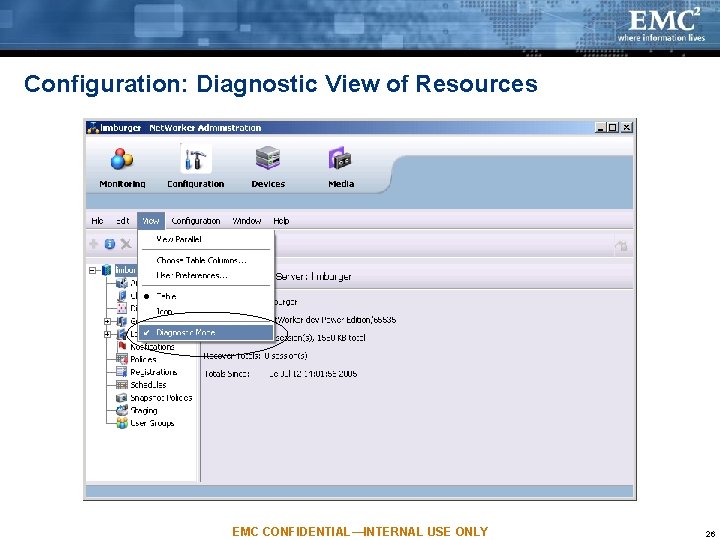Click the 'Server: limburger' header text
This screenshot has width=720, height=540.
tap(314, 276)
